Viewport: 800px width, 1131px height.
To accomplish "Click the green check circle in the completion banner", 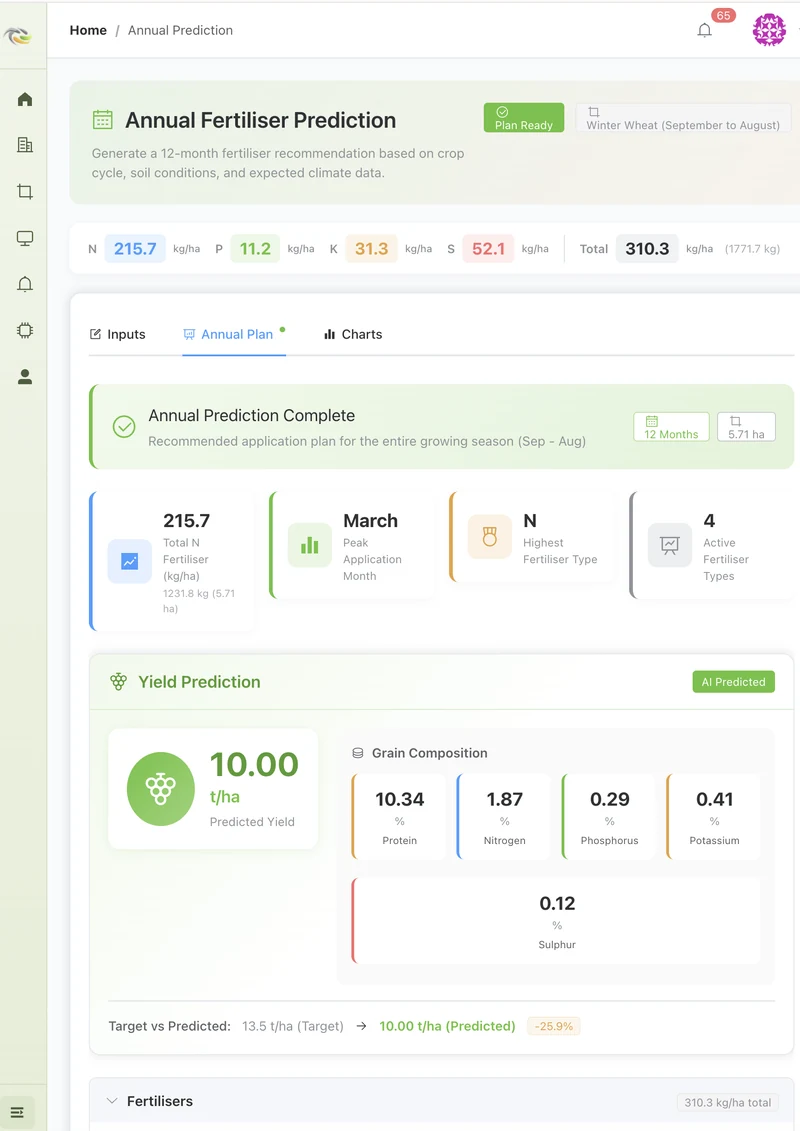I will (124, 426).
